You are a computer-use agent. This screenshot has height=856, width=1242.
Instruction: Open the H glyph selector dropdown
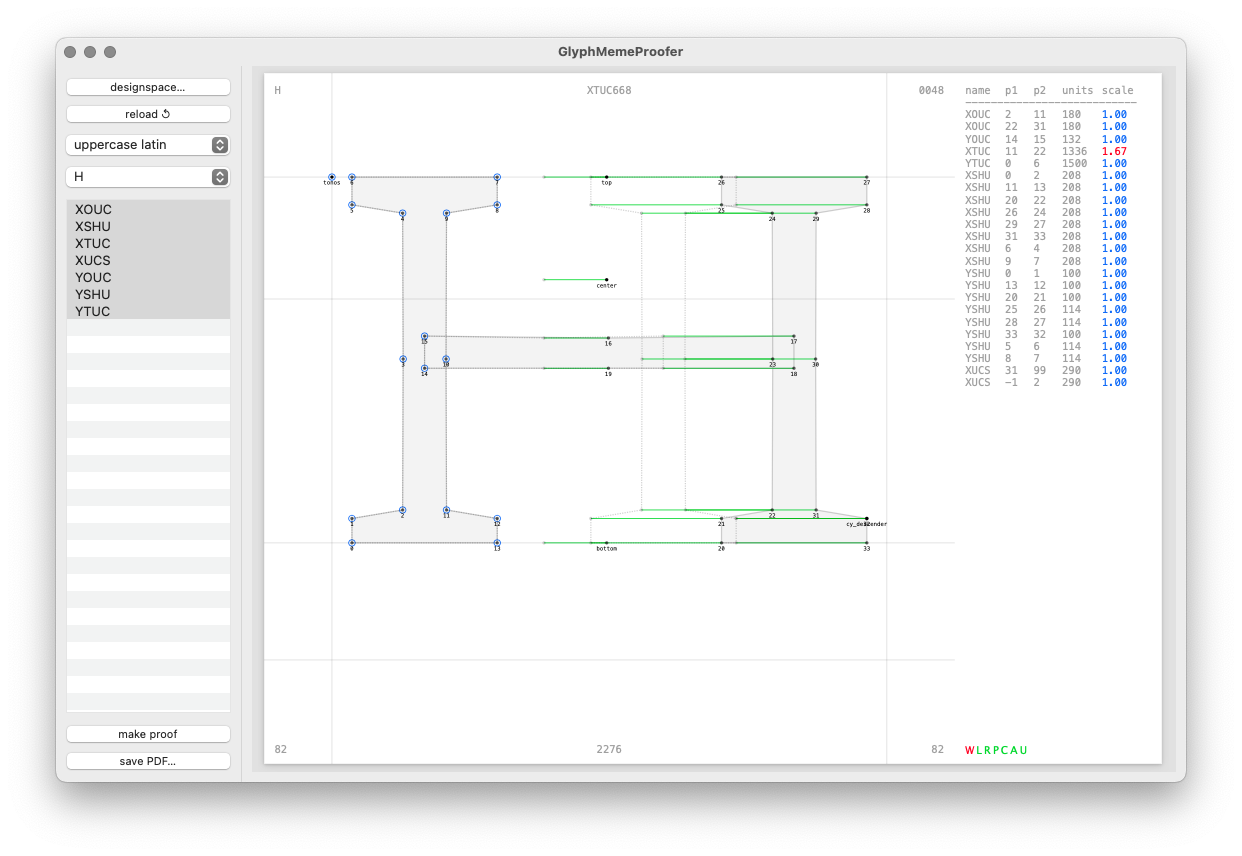click(x=148, y=177)
